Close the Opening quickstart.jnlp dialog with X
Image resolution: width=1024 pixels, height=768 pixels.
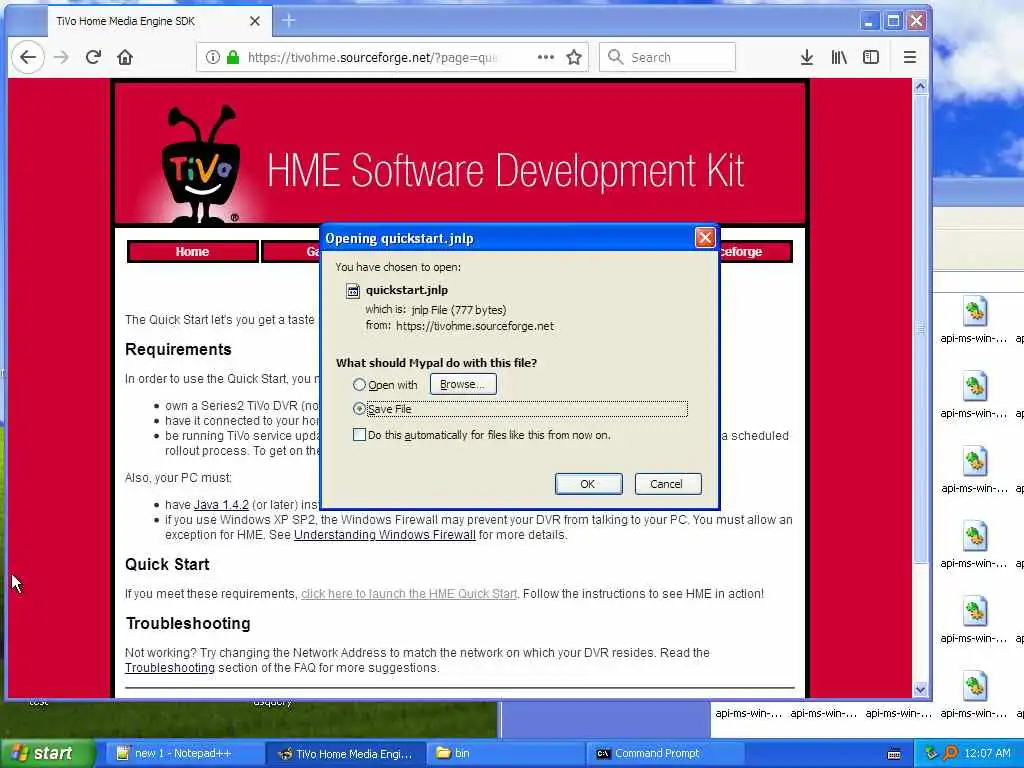pyautogui.click(x=705, y=238)
